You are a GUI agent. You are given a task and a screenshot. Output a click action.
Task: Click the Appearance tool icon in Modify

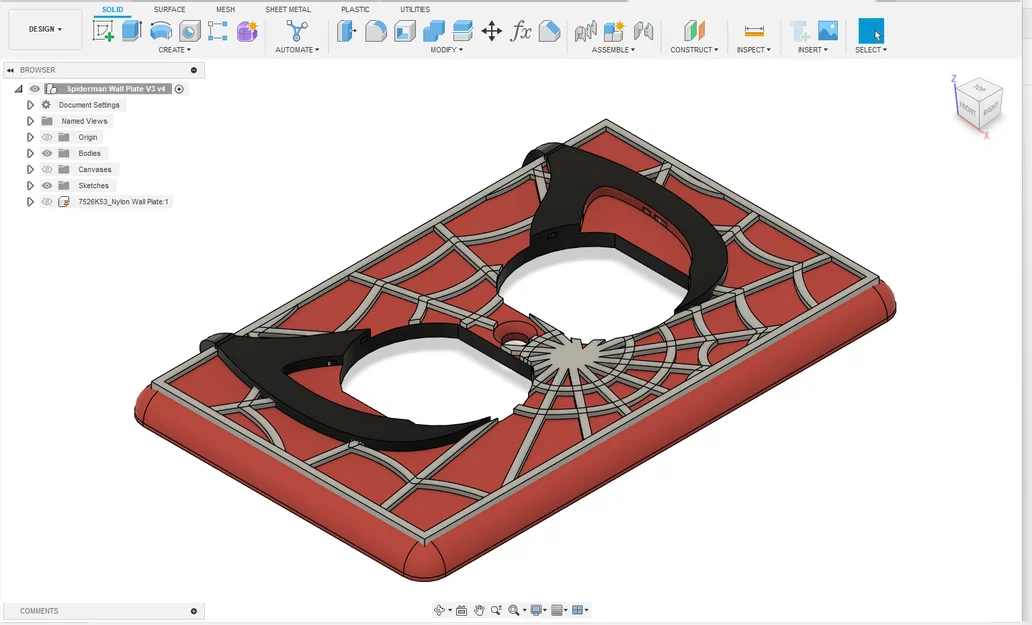[550, 30]
